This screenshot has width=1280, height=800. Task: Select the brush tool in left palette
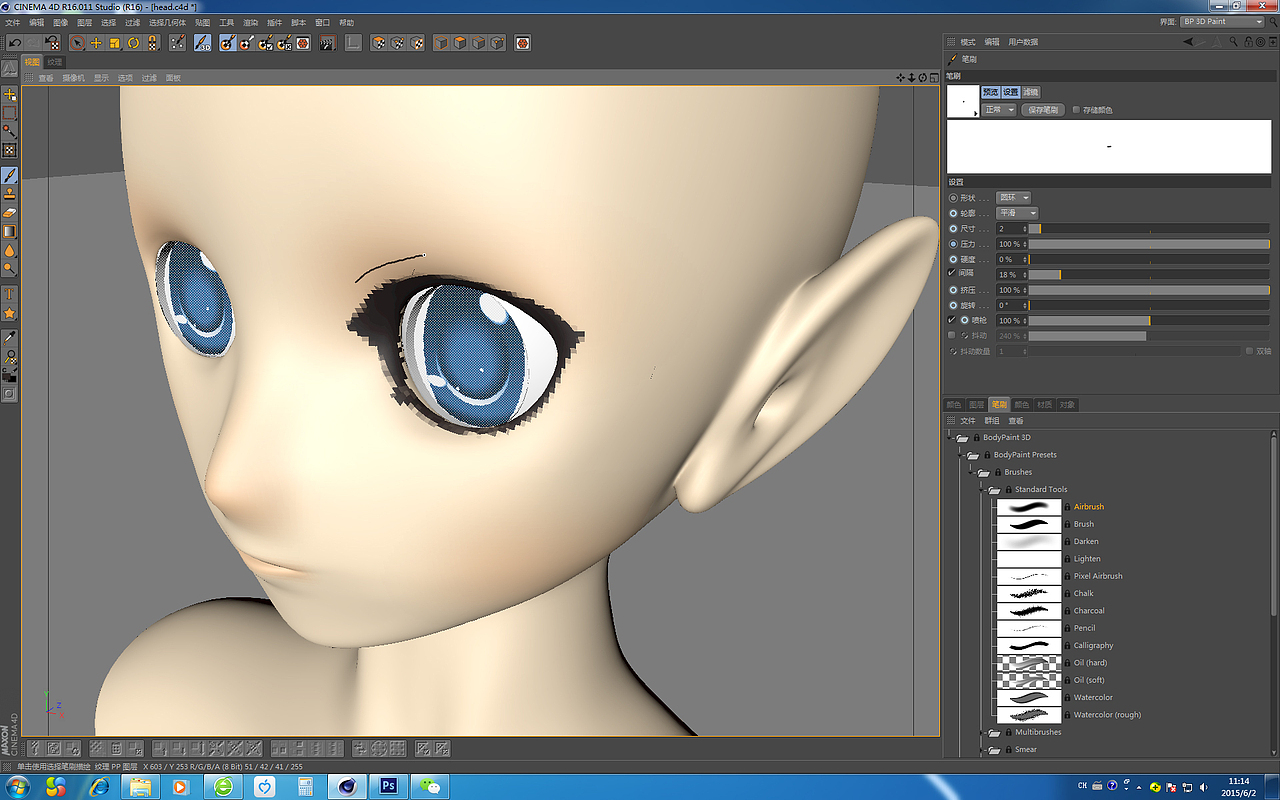click(x=10, y=175)
